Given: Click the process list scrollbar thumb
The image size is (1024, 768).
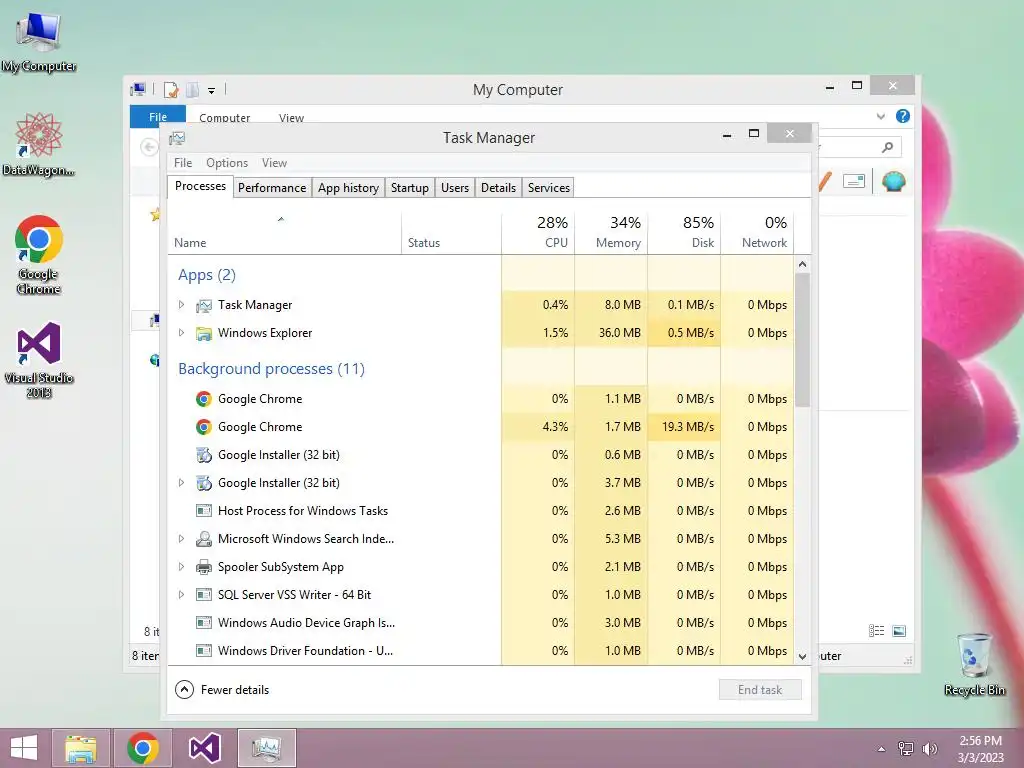Looking at the screenshot, I should coord(803,340).
